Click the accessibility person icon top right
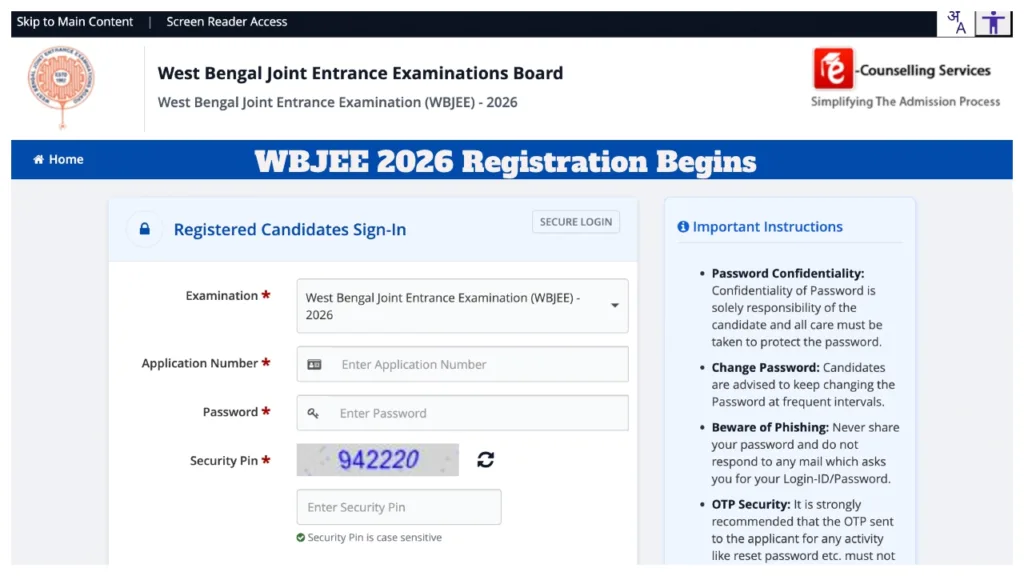This screenshot has width=1024, height=576. 992,21
